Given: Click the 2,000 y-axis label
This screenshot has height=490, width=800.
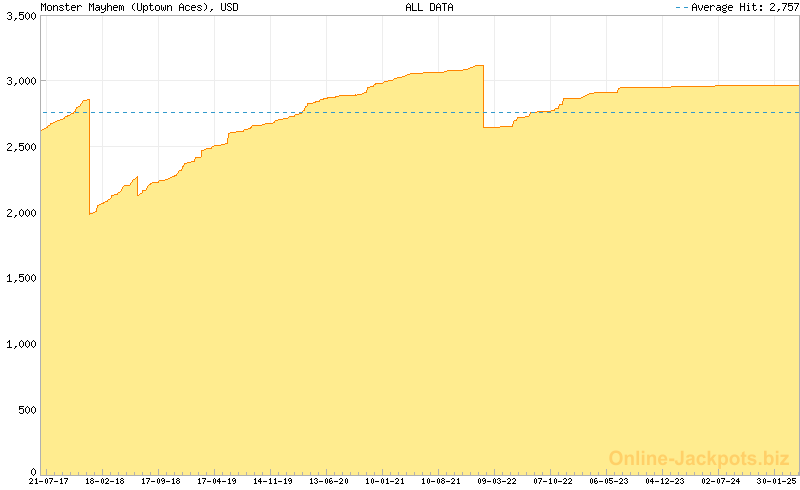Looking at the screenshot, I should click(19, 213).
